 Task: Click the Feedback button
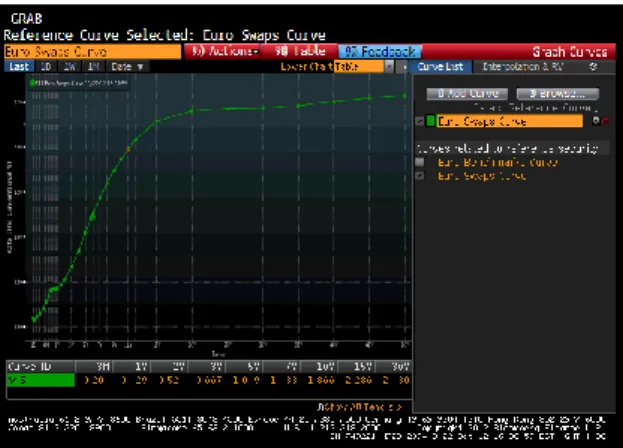[379, 51]
